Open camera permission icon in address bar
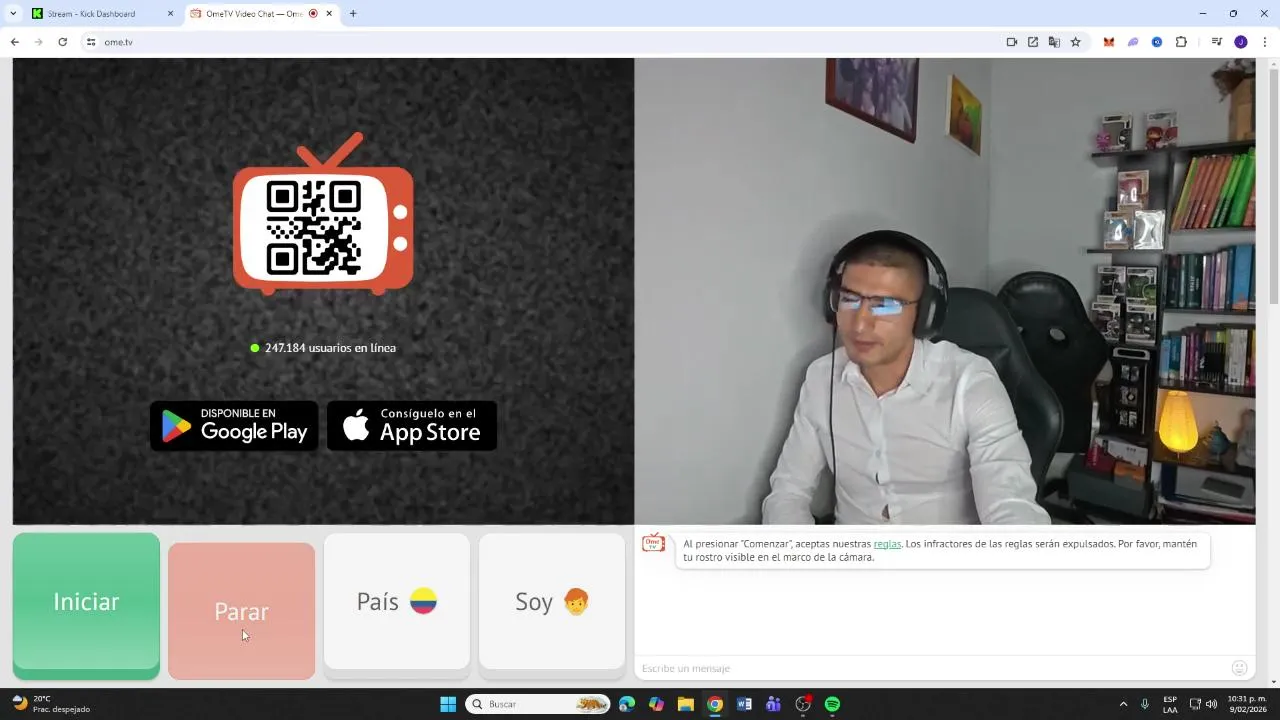1280x720 pixels. (1012, 42)
